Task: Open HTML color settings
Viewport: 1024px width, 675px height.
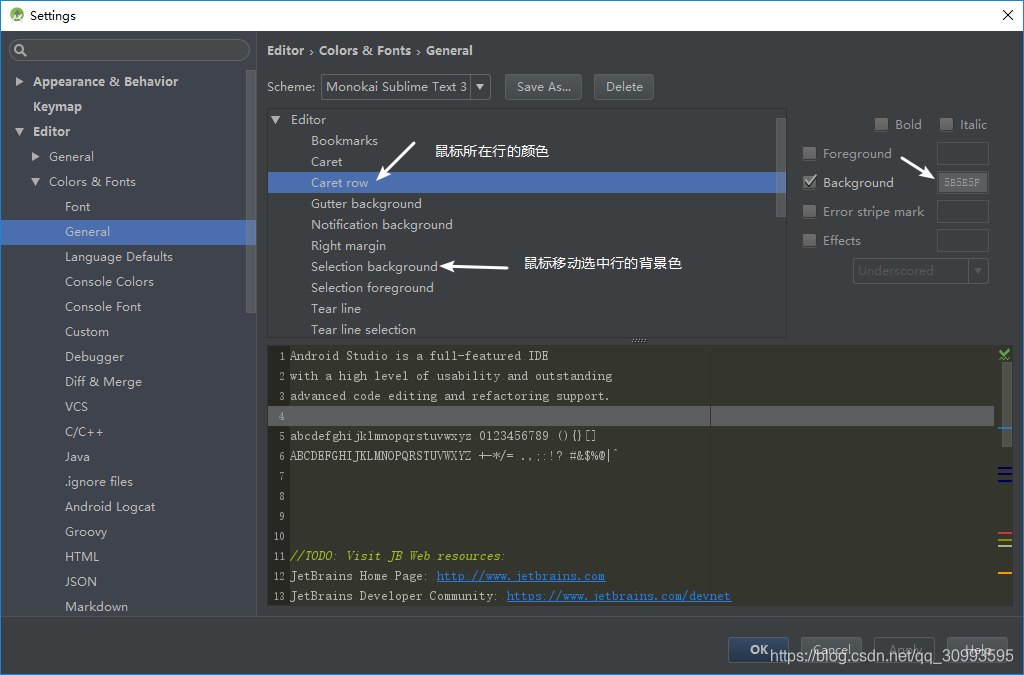Action: (x=82, y=557)
